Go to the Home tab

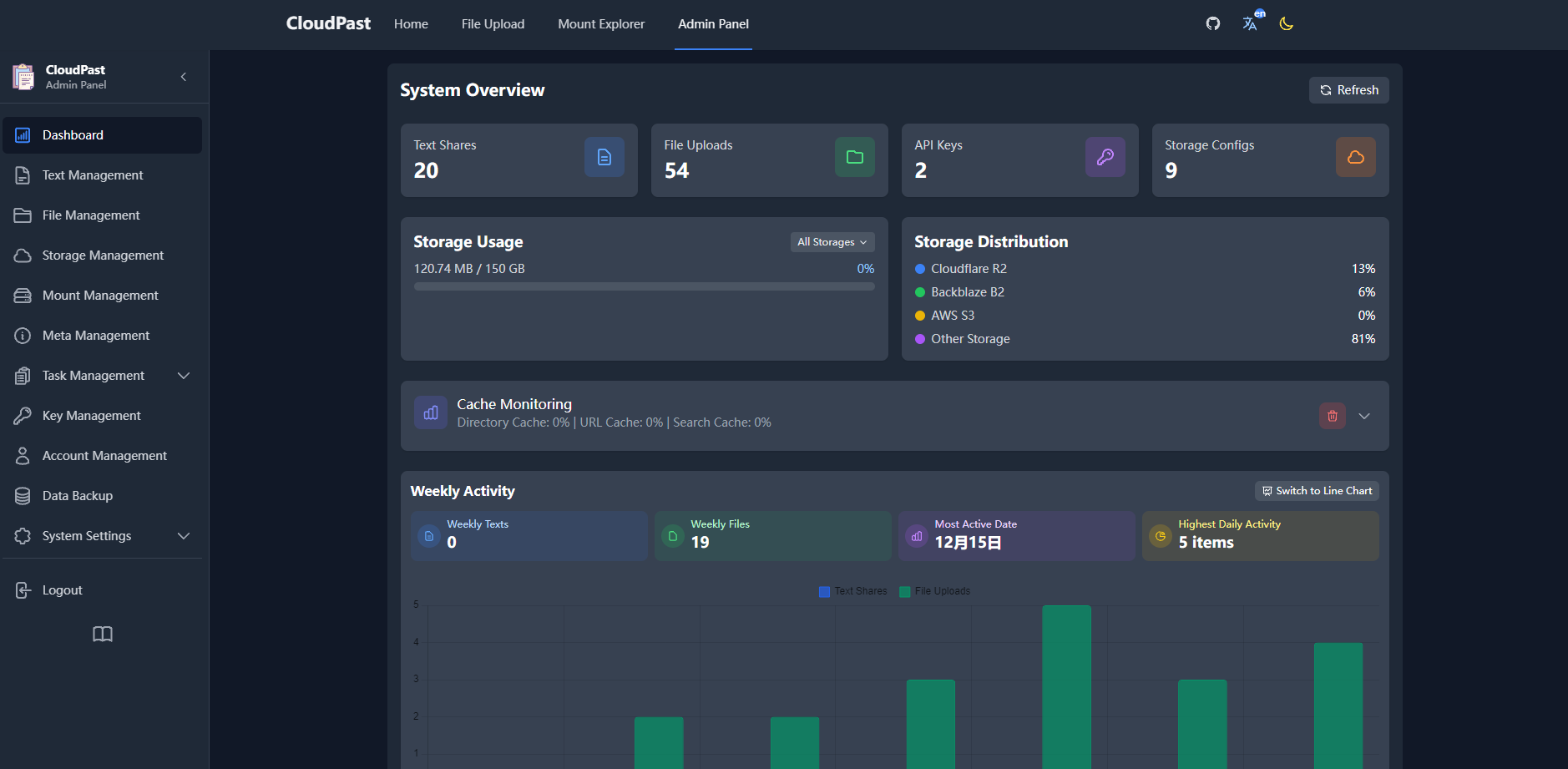411,24
